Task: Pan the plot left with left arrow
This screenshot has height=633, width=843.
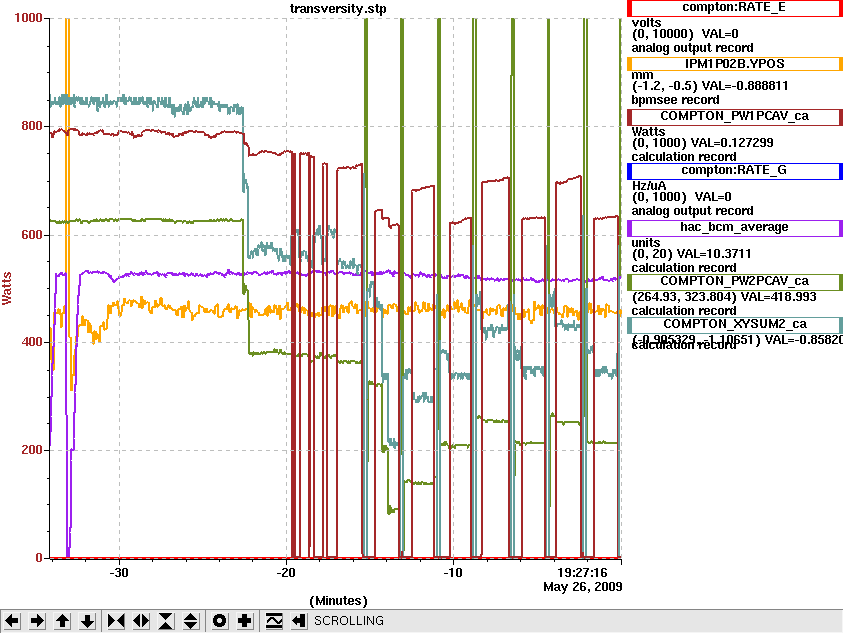Action: [12, 621]
